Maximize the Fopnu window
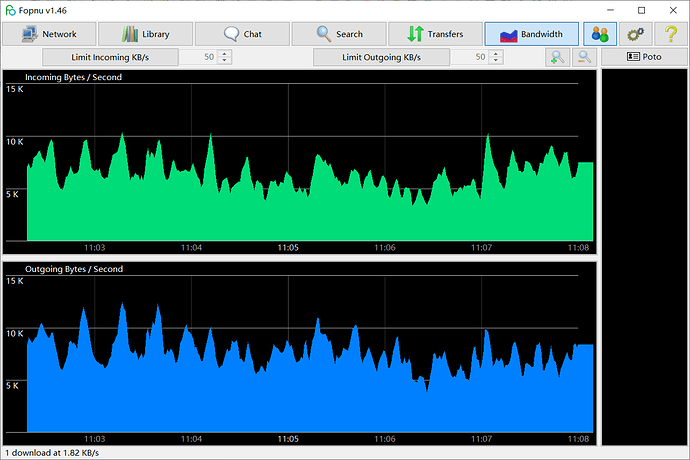 click(642, 10)
